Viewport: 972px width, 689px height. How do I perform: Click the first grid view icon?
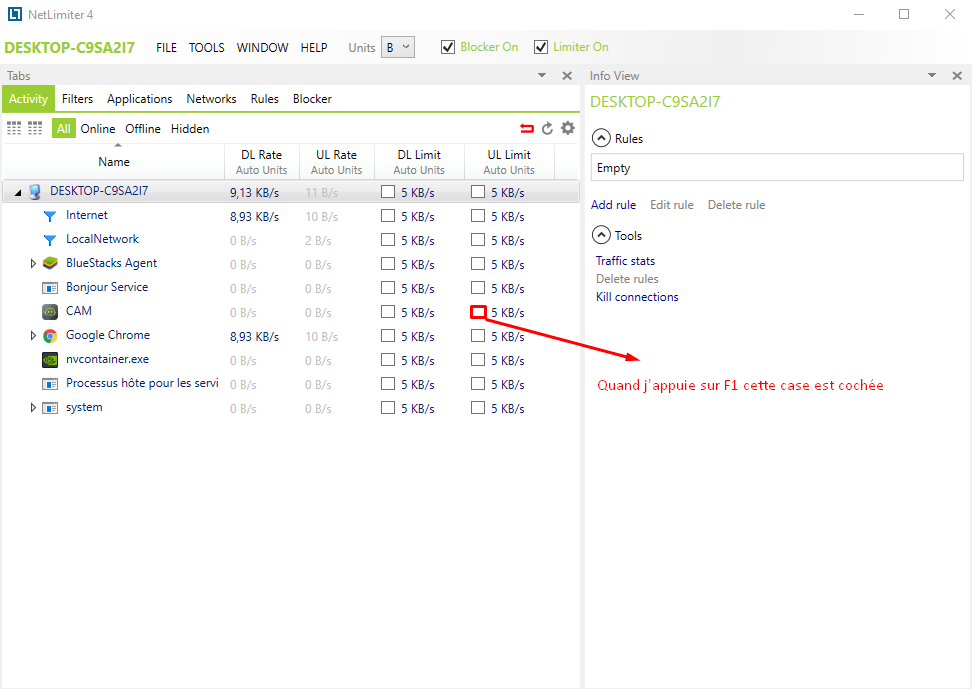point(14,128)
